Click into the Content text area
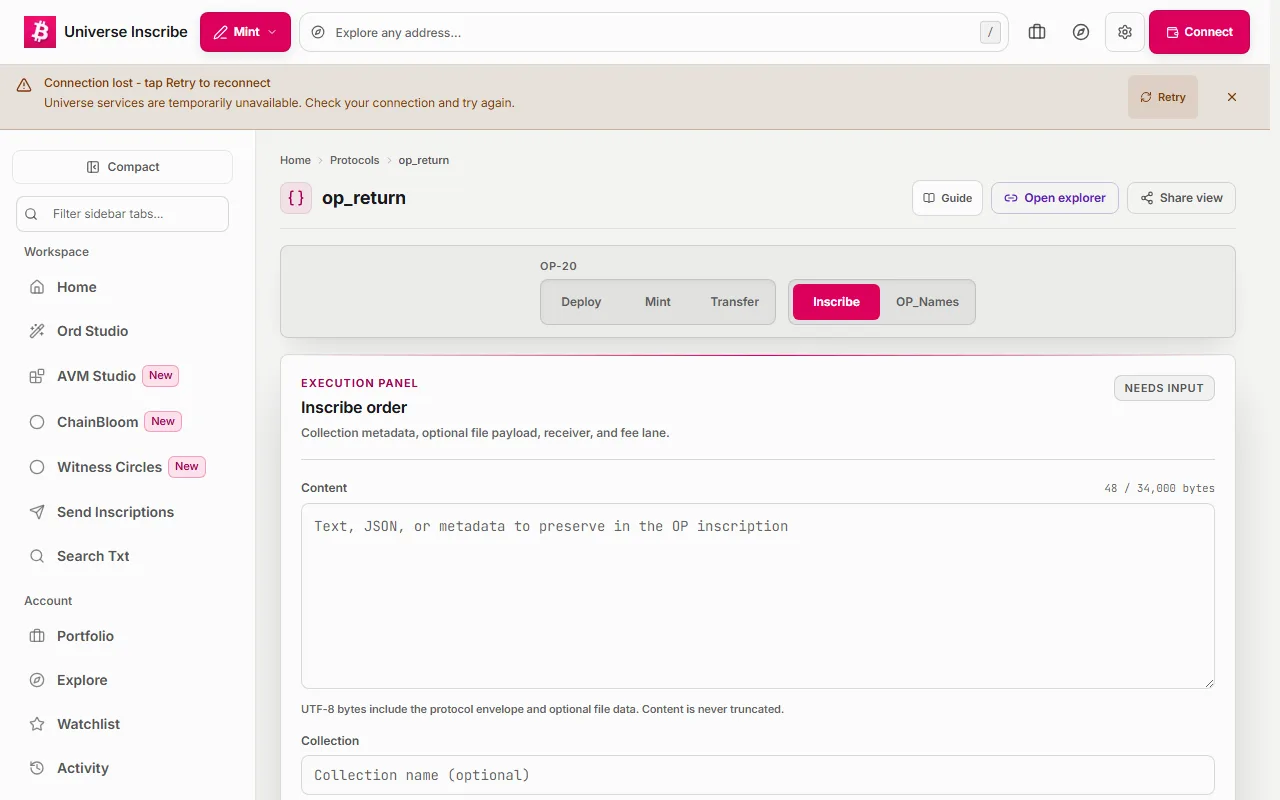 click(758, 596)
